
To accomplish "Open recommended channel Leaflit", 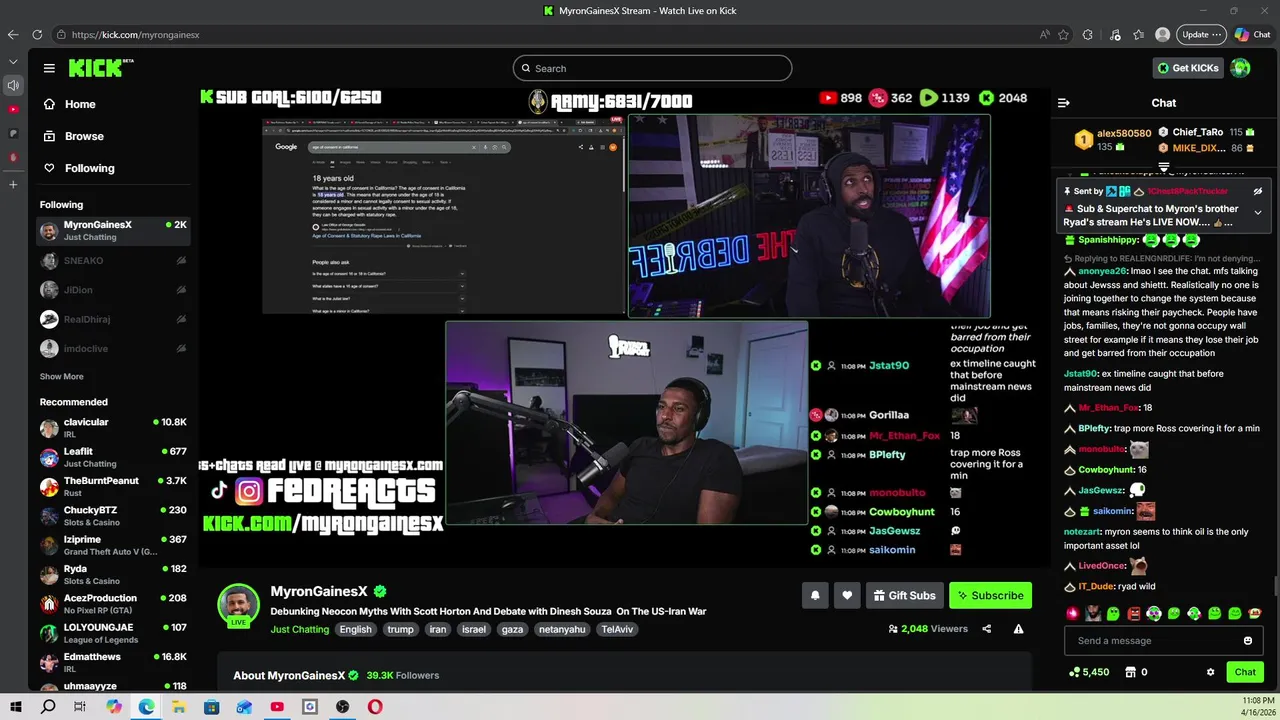I will pos(113,457).
